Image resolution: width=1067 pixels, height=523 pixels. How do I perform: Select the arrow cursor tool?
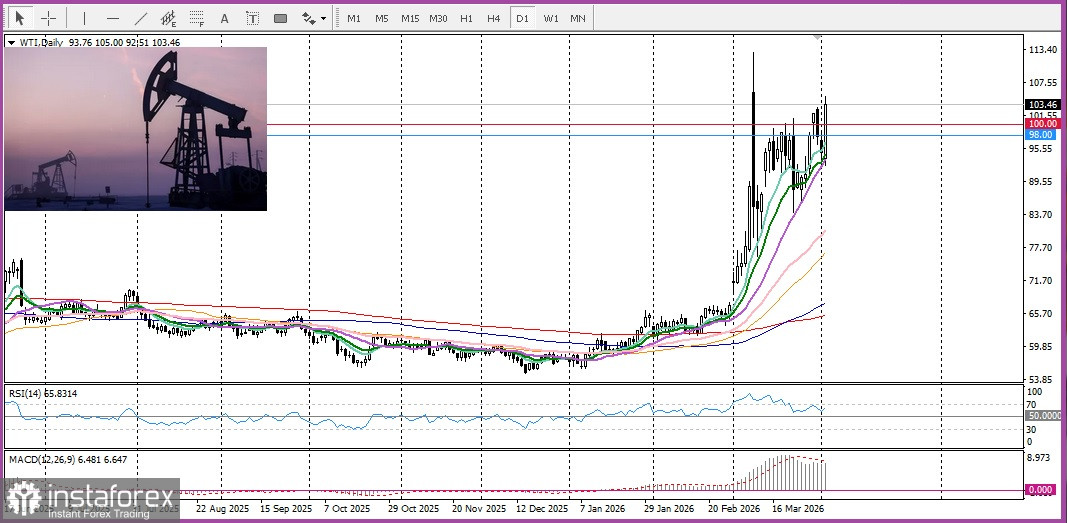coord(19,18)
